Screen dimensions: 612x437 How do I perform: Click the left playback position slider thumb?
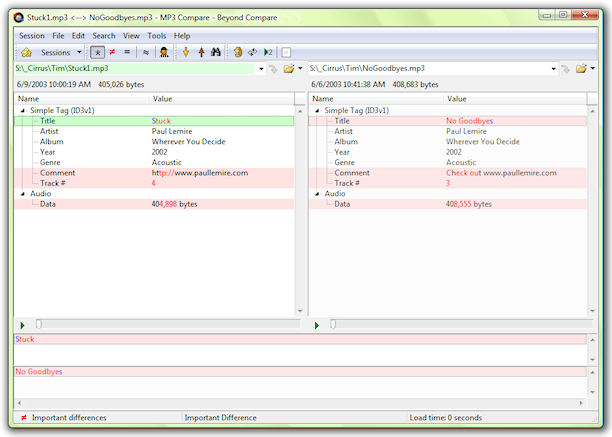point(39,324)
